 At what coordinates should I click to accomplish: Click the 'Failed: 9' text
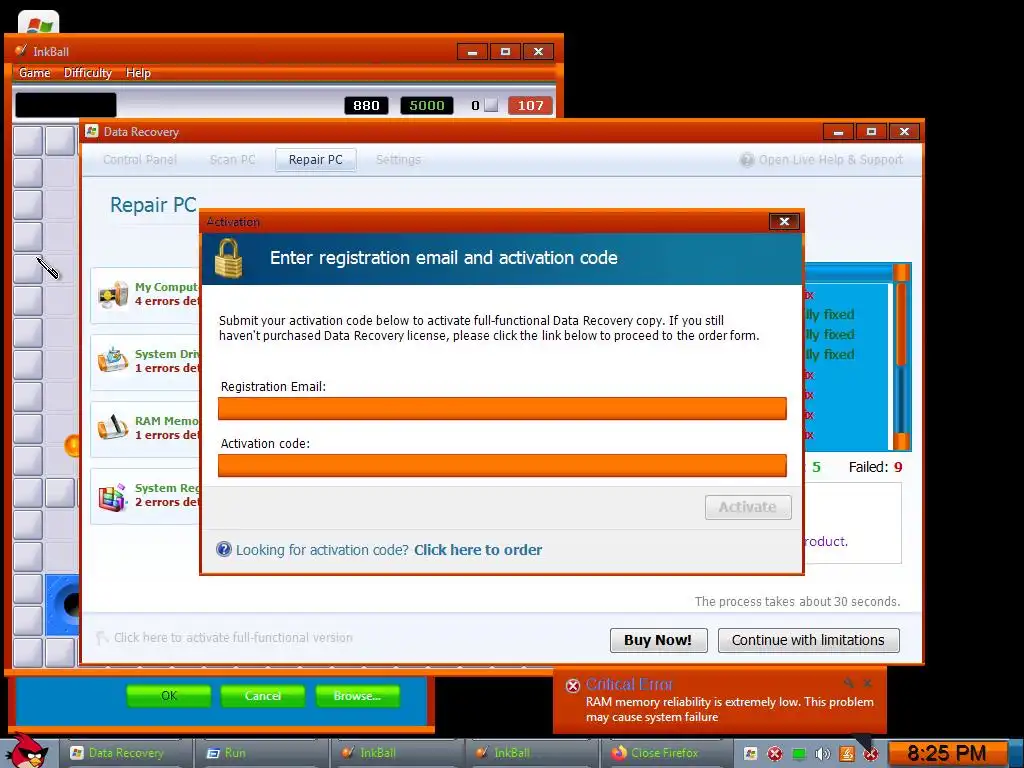click(875, 467)
